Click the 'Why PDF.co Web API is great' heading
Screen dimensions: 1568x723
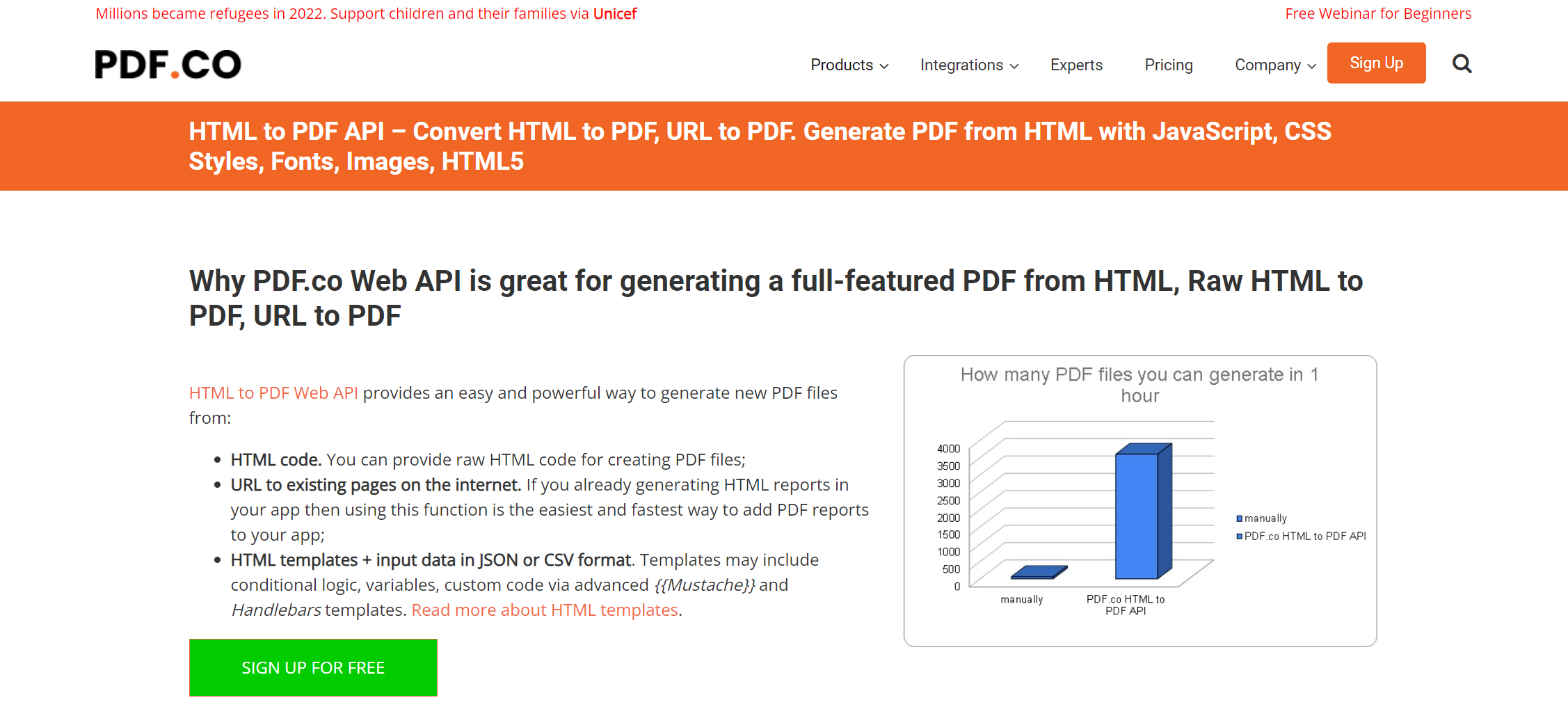776,298
